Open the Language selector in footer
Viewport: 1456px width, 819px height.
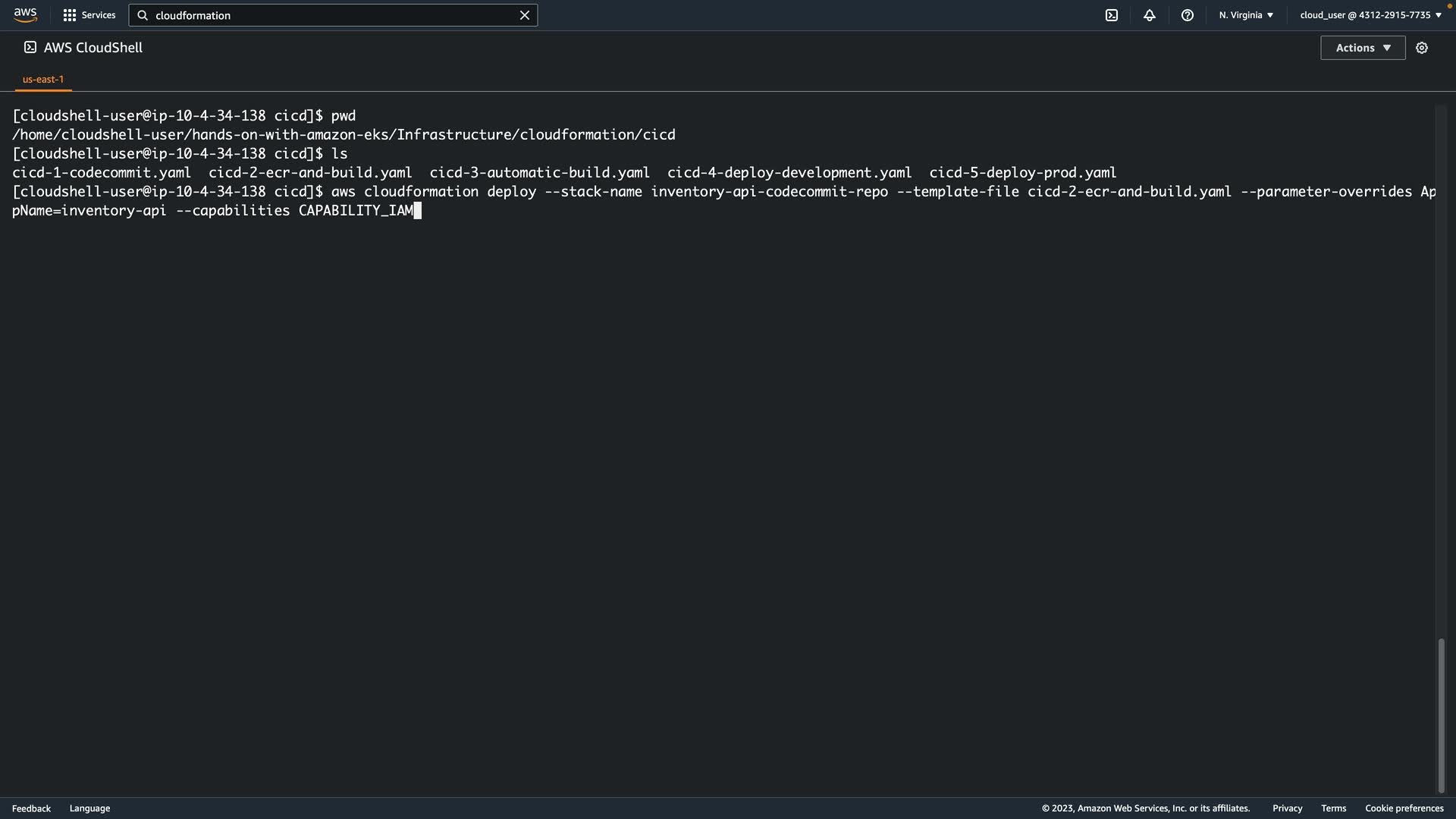click(x=89, y=808)
